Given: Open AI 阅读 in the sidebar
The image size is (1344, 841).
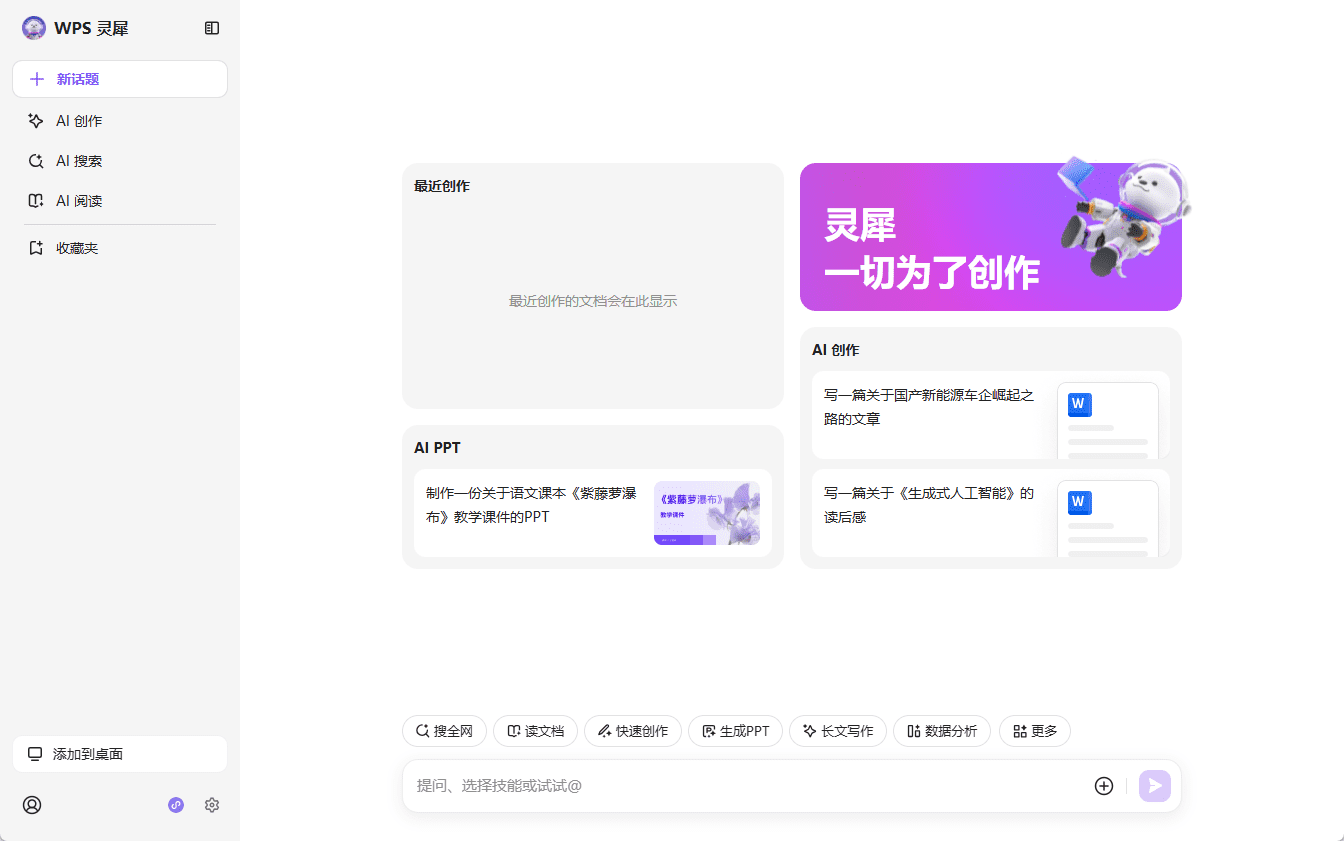Looking at the screenshot, I should (79, 201).
